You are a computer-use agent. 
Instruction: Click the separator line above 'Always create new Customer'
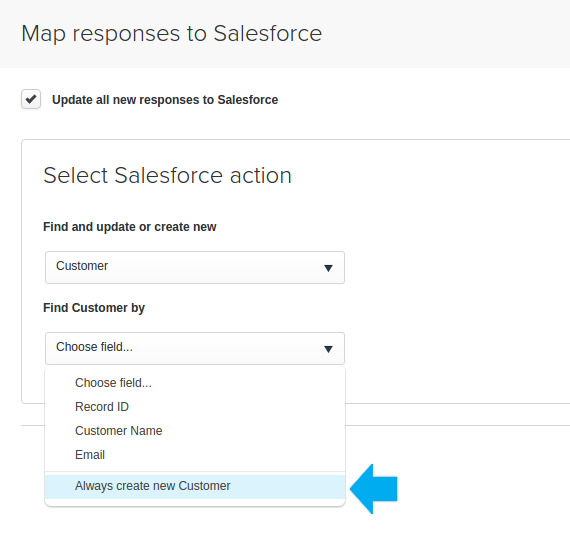pos(195,472)
